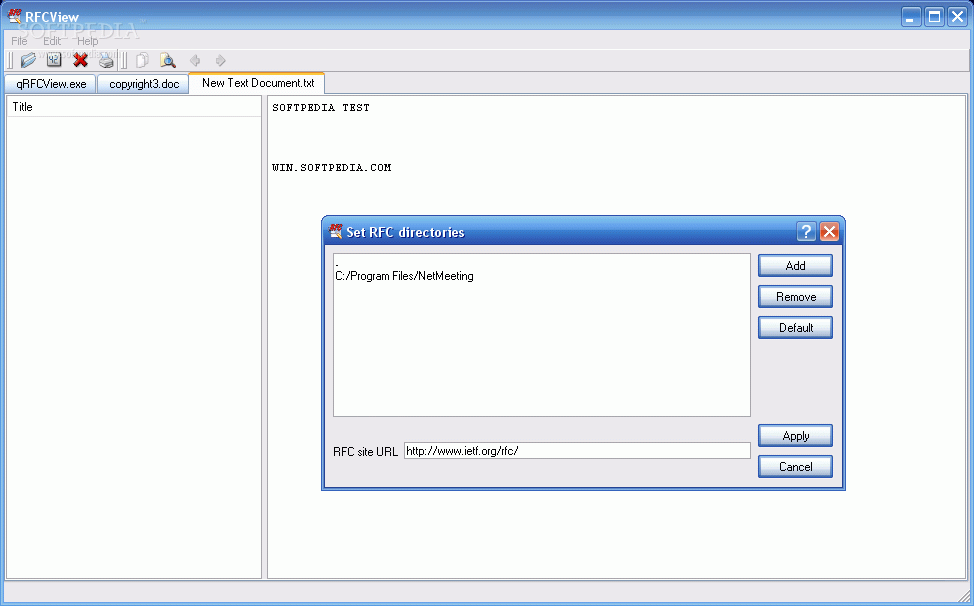Switch to the copyright3.doc tab
The width and height of the screenshot is (974, 606).
coord(144,84)
